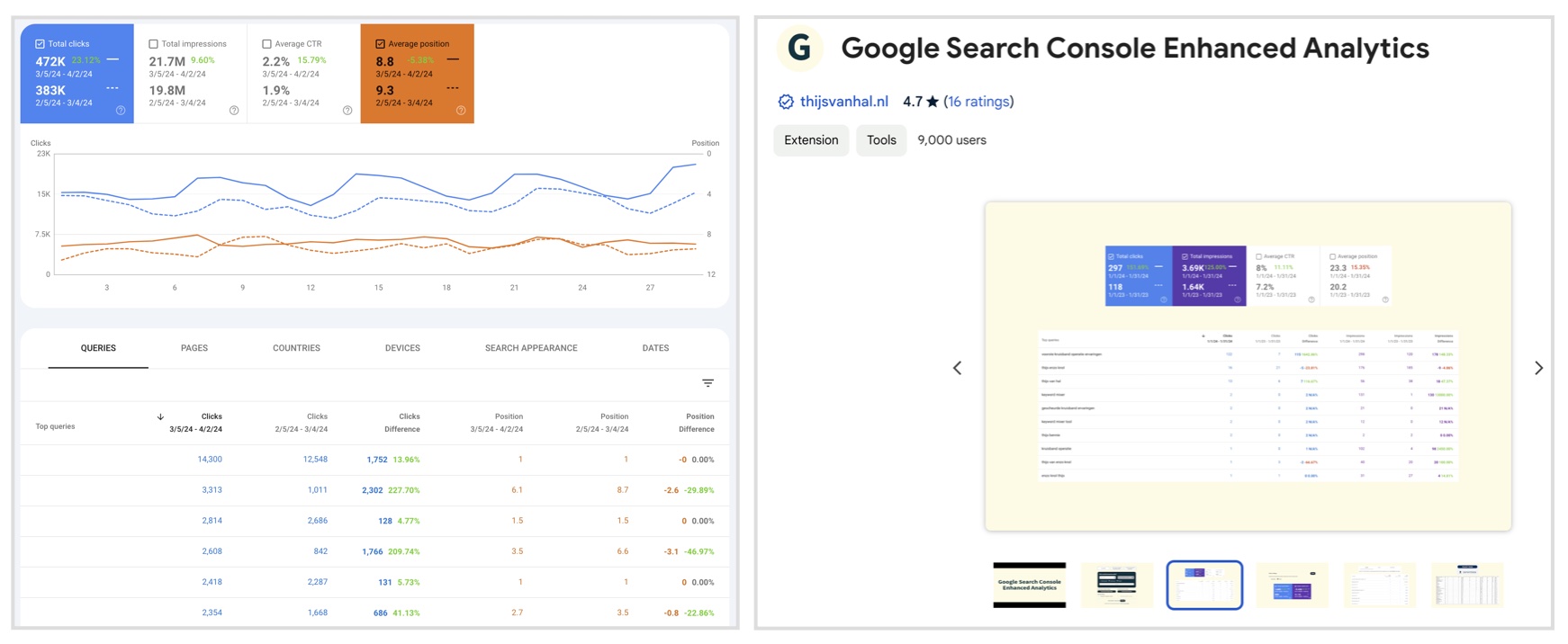Click the help icon in Average position card
The height and width of the screenshot is (644, 1568).
pyautogui.click(x=461, y=111)
